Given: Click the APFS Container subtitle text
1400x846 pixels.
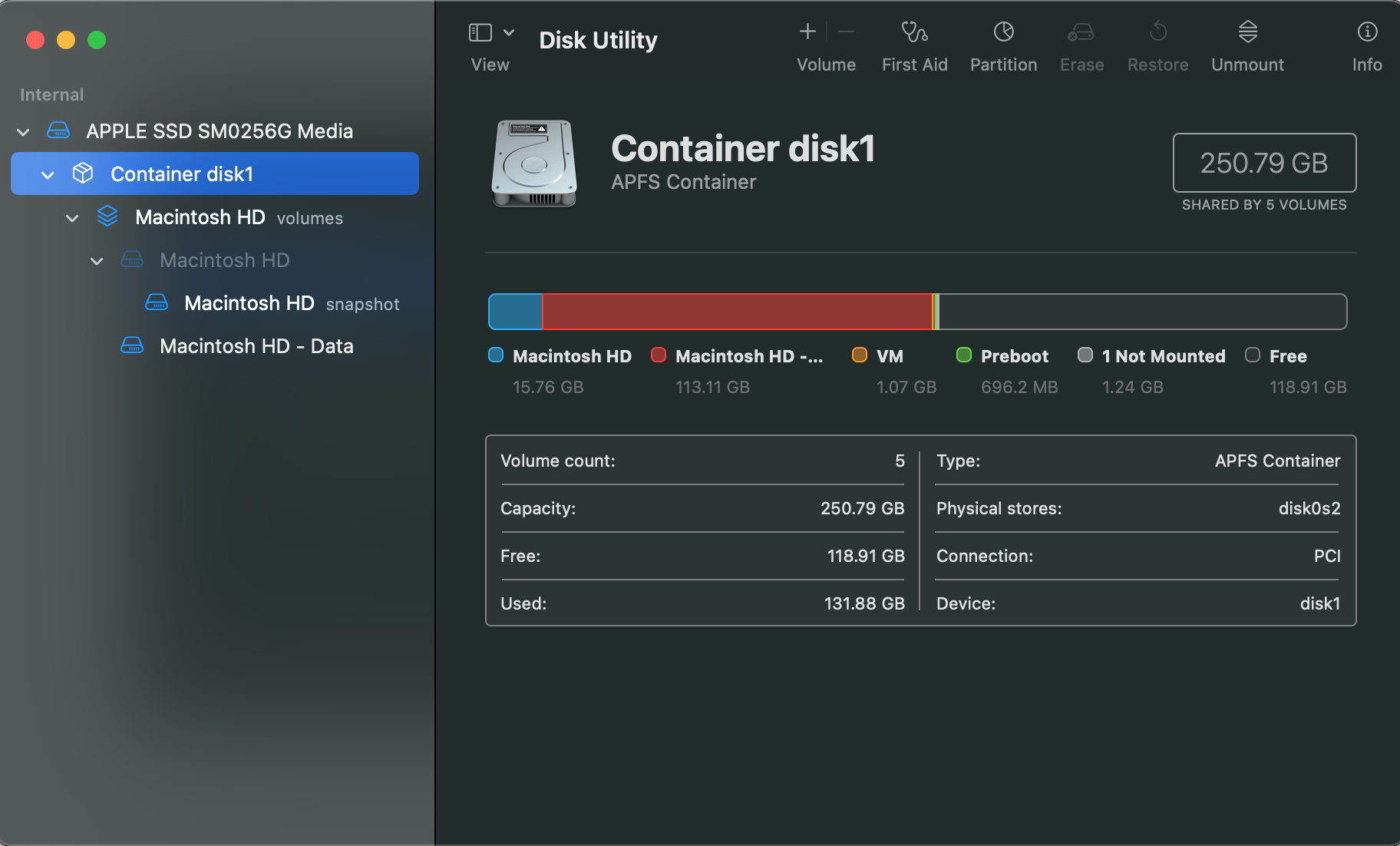Looking at the screenshot, I should coord(683,182).
